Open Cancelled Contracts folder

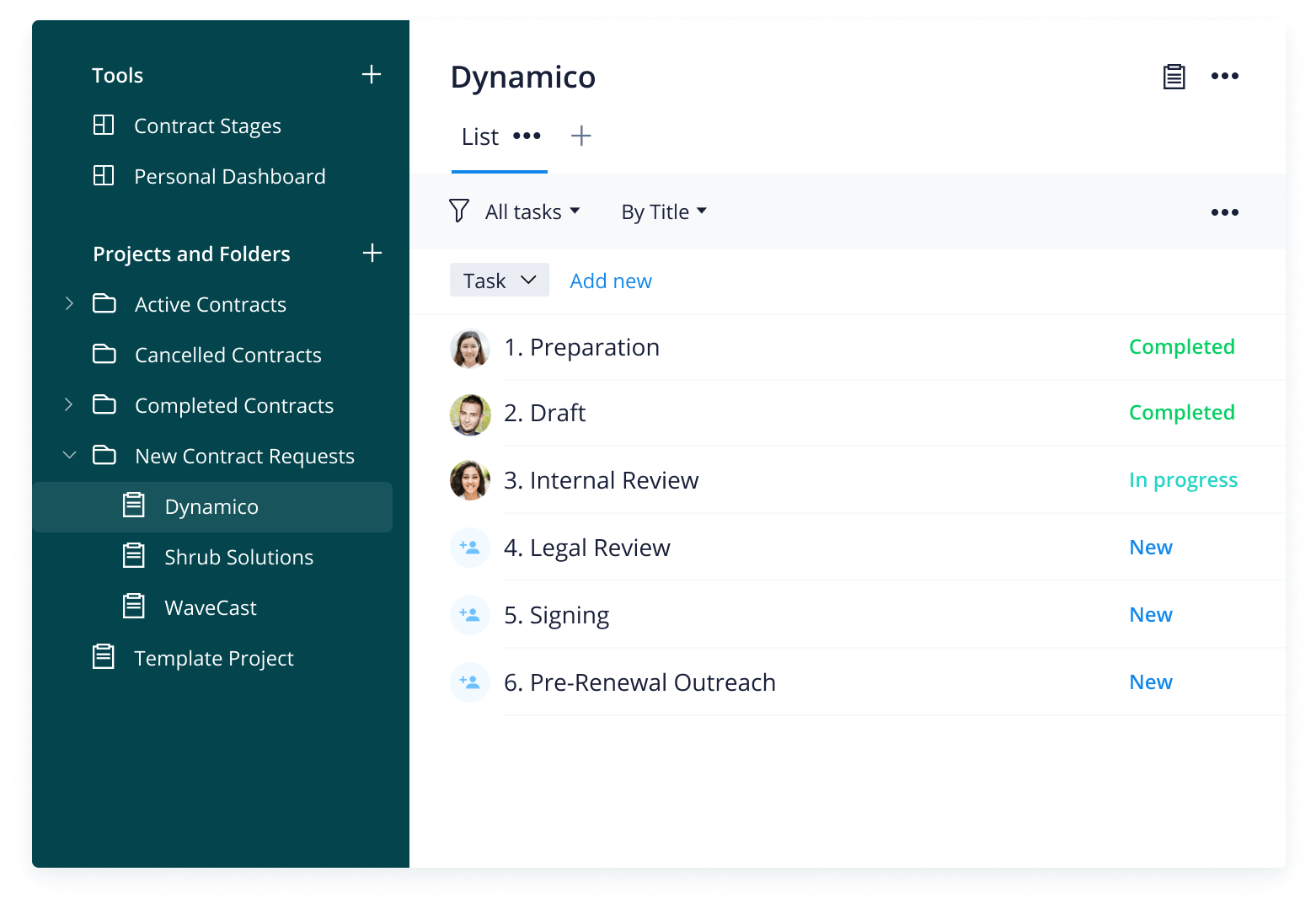pyautogui.click(x=228, y=355)
